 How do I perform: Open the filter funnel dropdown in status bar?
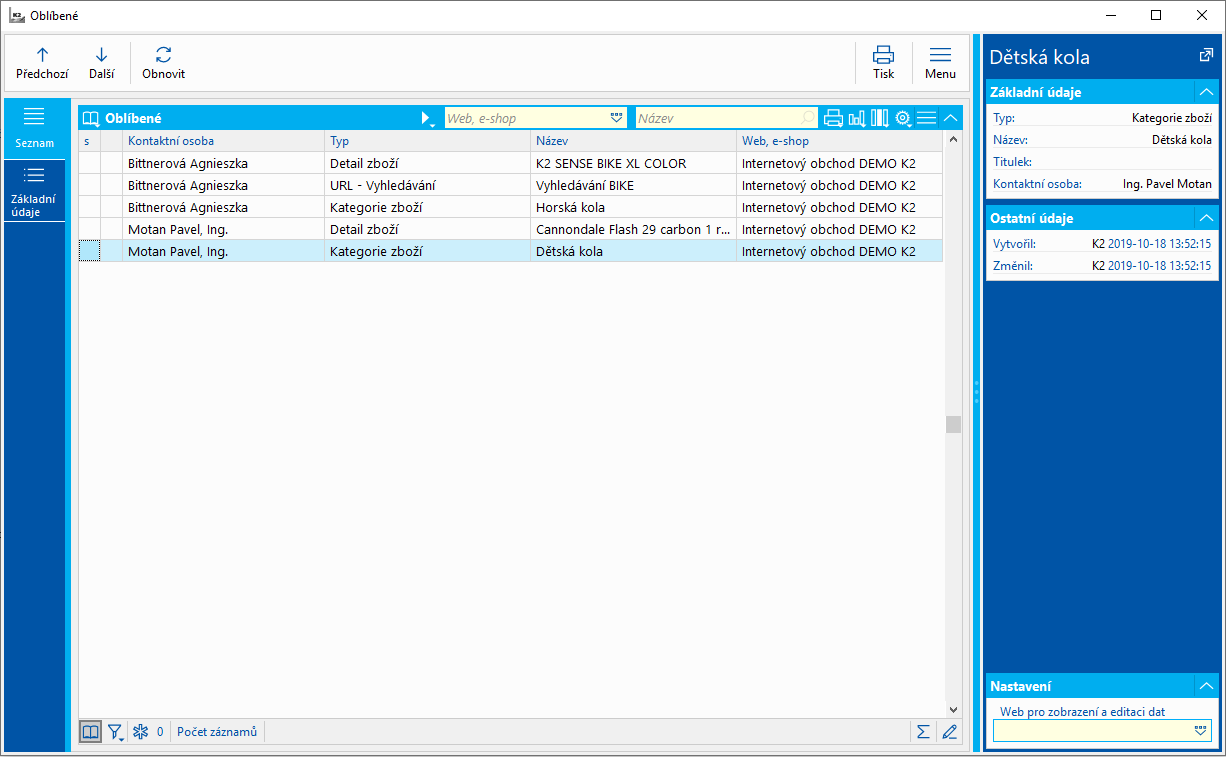(x=115, y=732)
